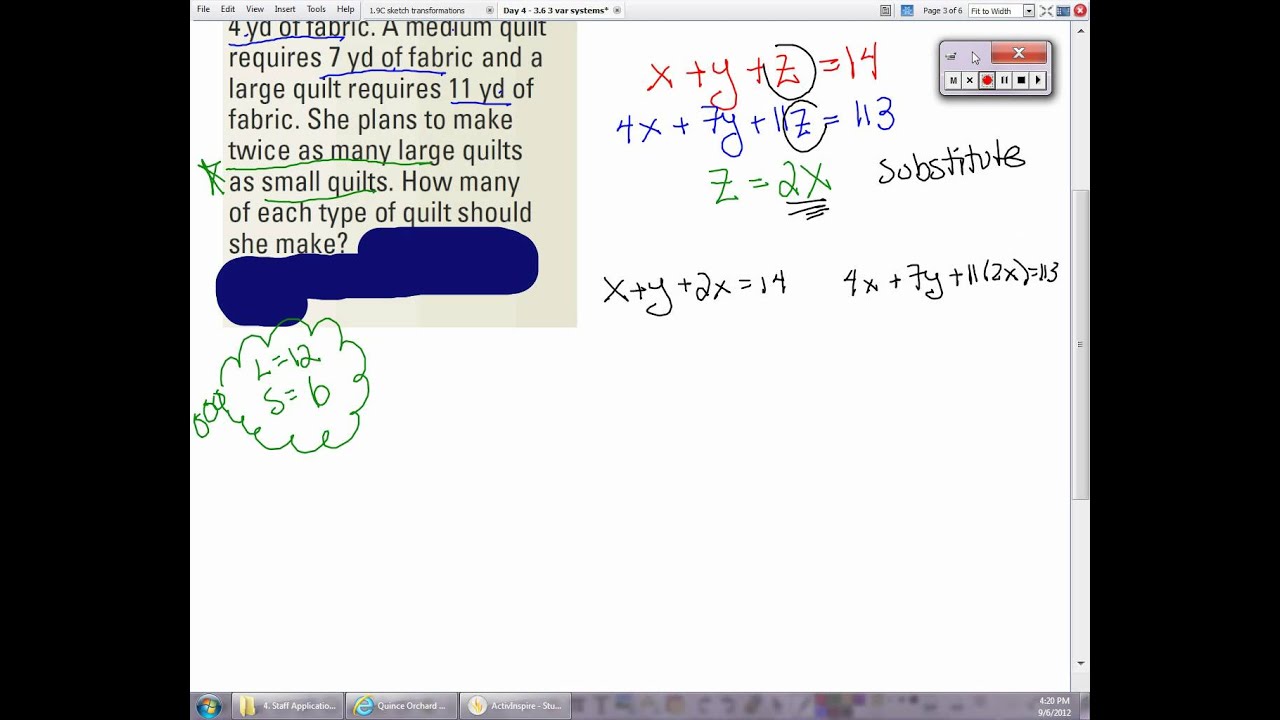Click the dark blue scribble covering text

coord(377,275)
